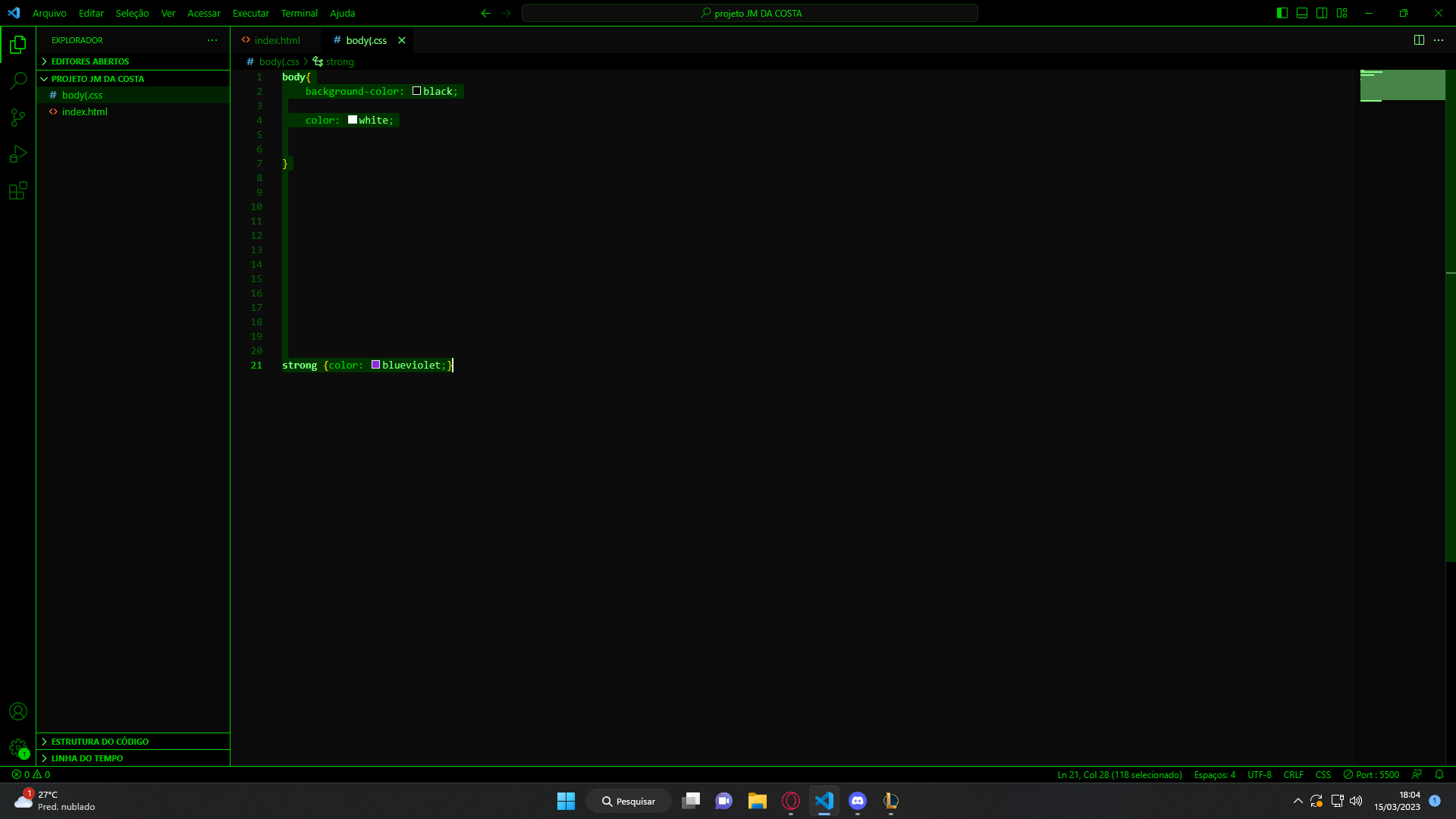The image size is (1456, 819).
Task: Expand the Linha do Tempo section
Action: coord(133,758)
